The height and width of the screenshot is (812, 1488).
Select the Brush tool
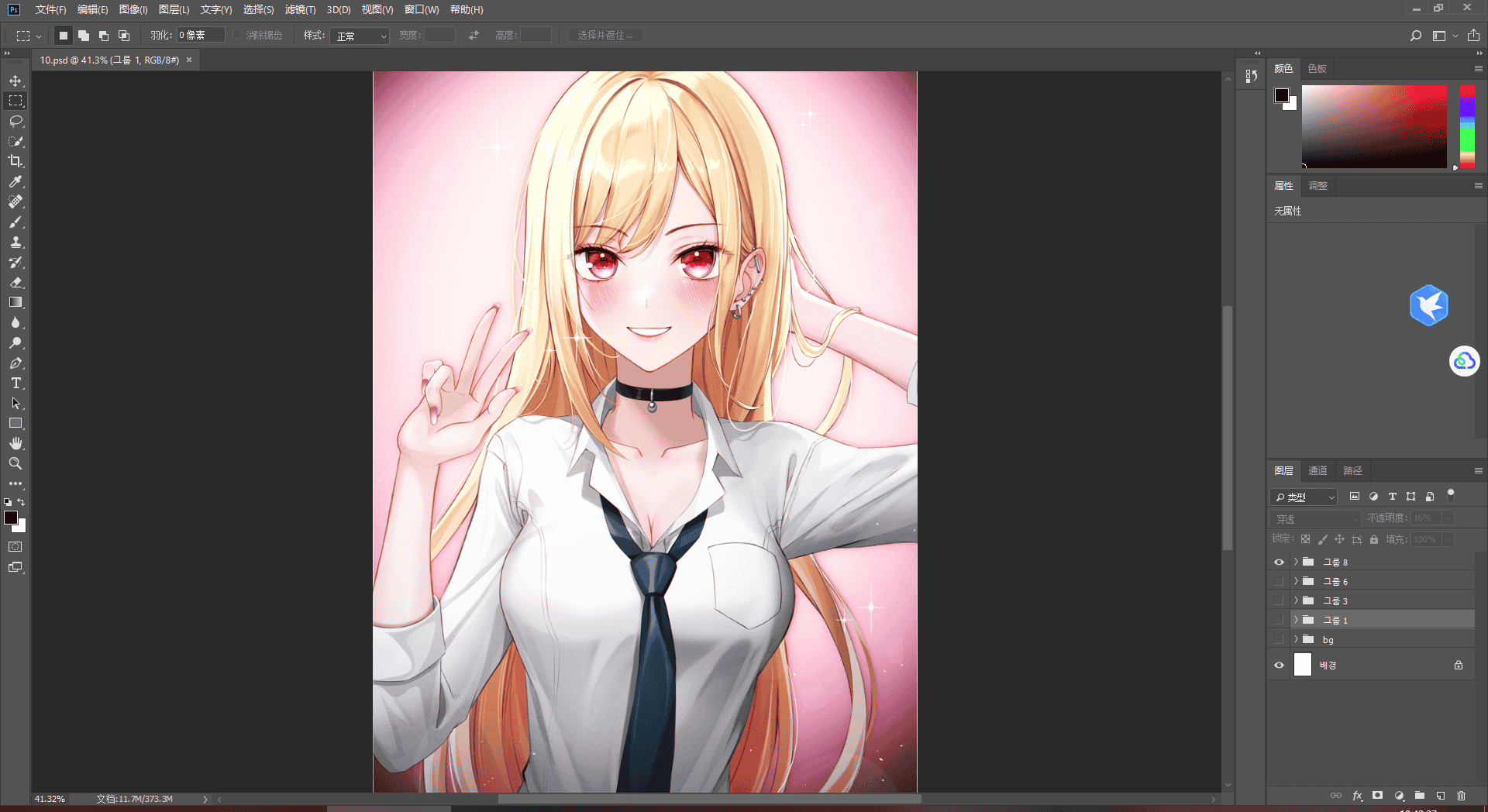tap(15, 222)
